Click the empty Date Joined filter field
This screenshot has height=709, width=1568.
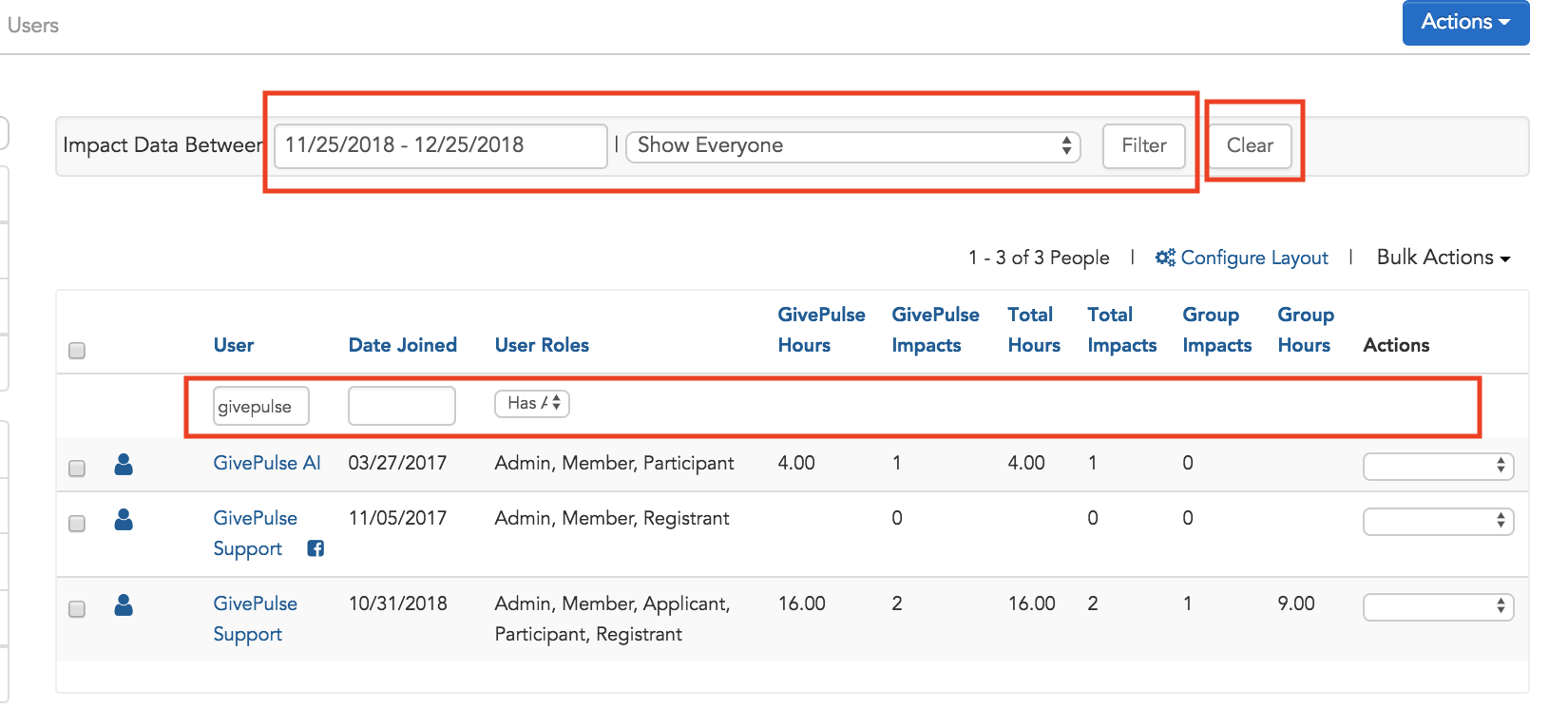(x=402, y=406)
